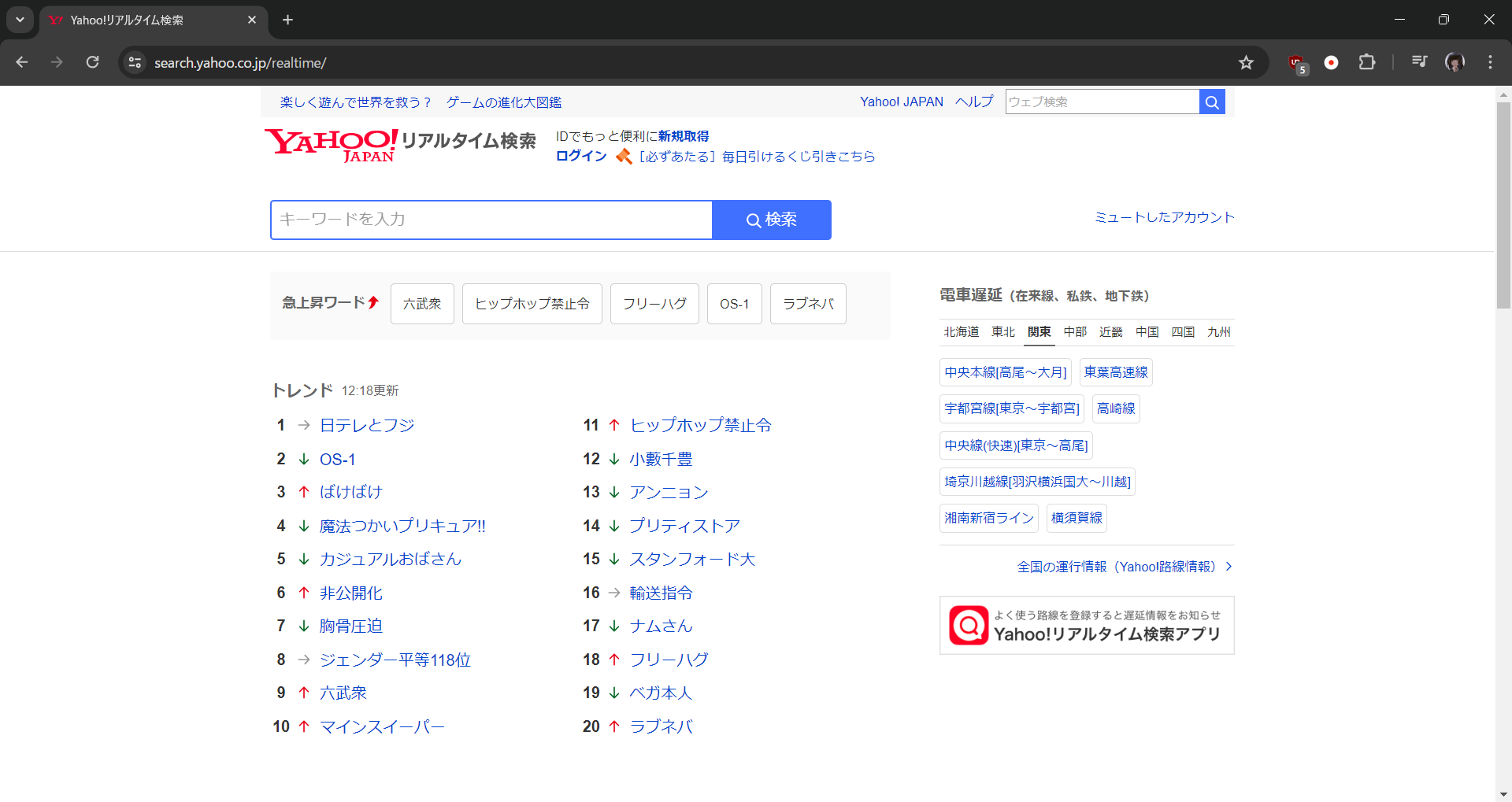Click the キーワードを入力 search input field

[488, 220]
